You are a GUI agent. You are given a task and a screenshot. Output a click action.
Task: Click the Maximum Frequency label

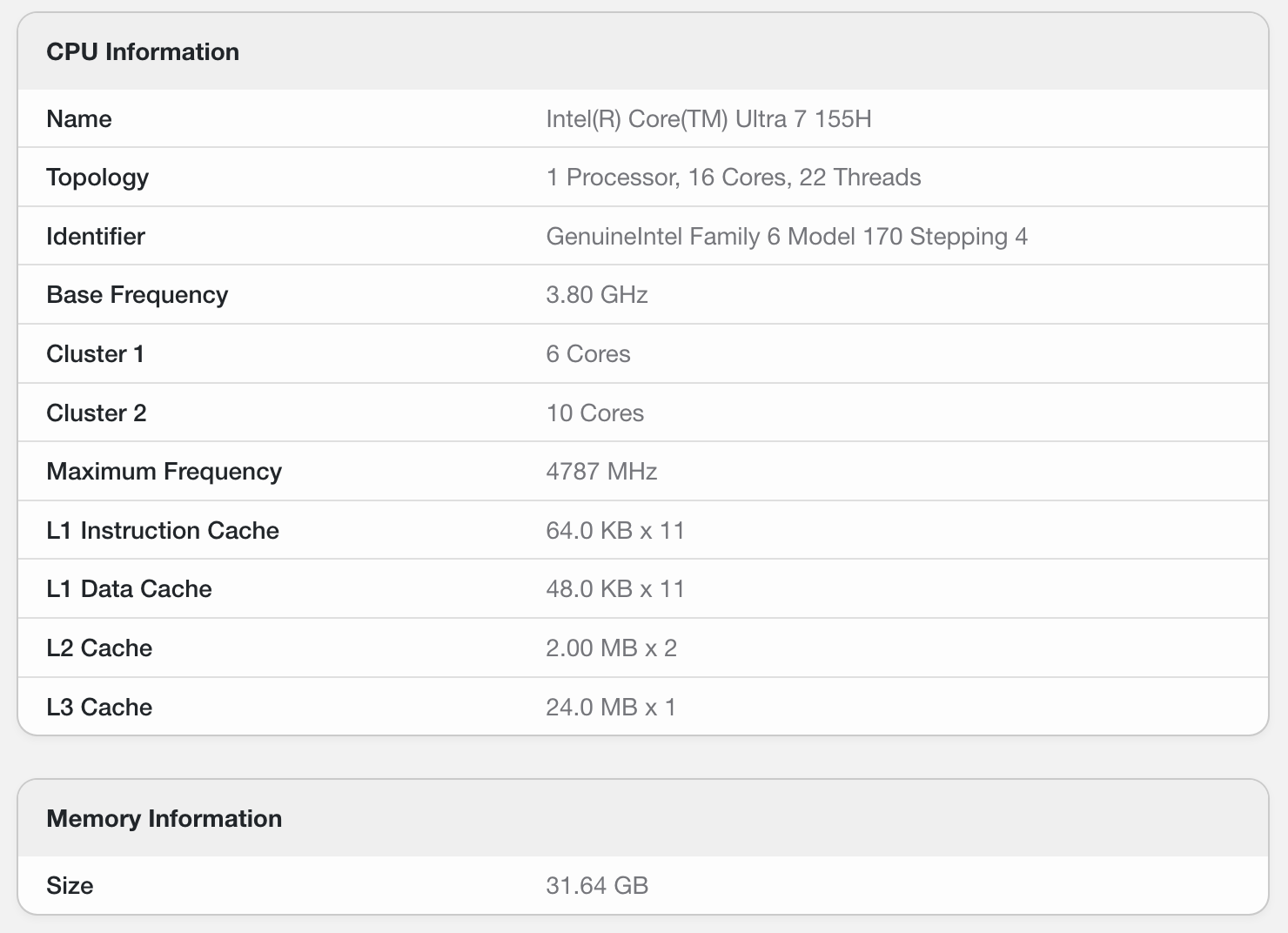(x=164, y=472)
